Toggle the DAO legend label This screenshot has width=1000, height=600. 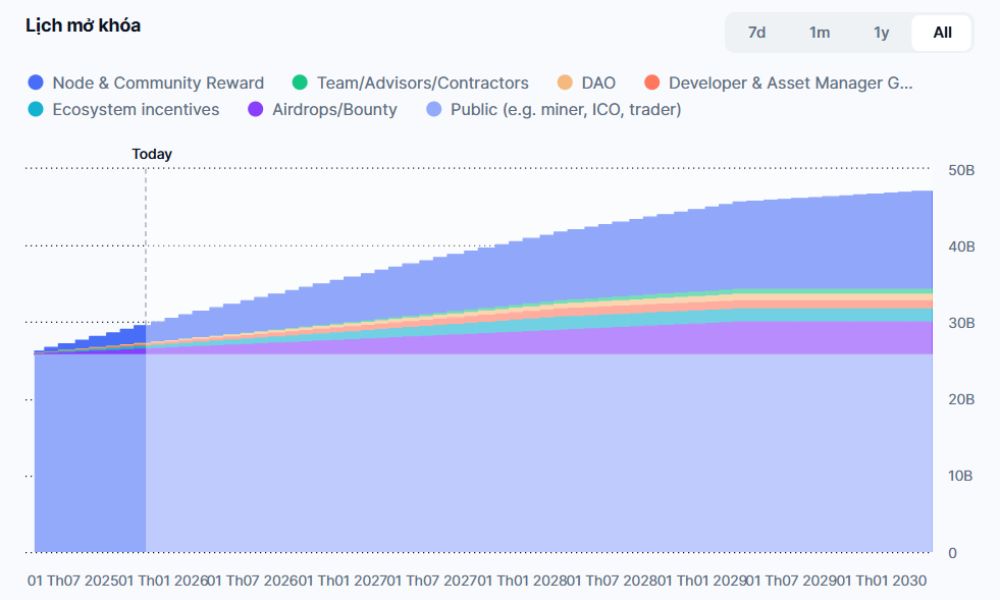click(x=599, y=83)
